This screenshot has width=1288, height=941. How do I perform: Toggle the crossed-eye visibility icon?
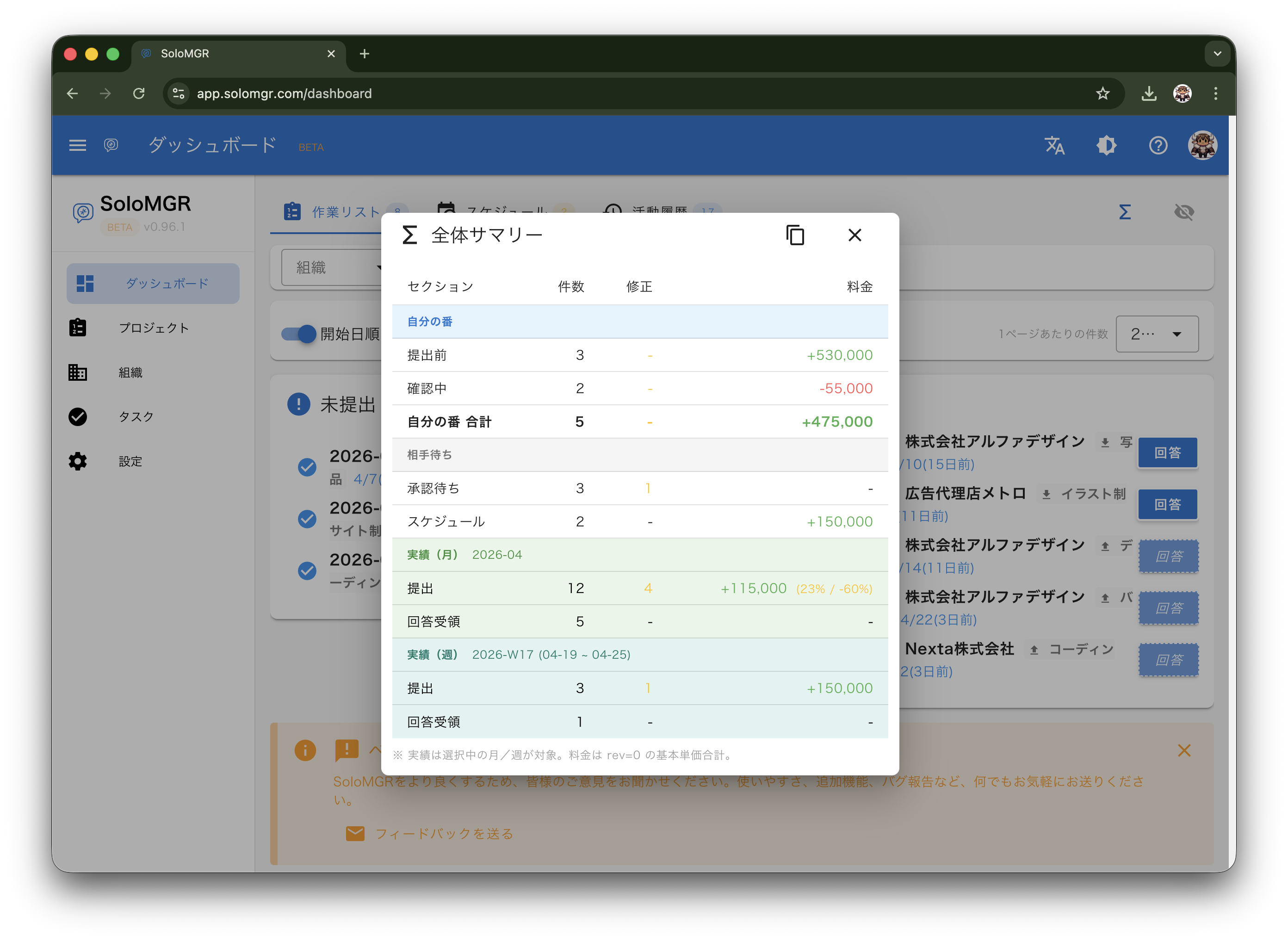[x=1184, y=212]
